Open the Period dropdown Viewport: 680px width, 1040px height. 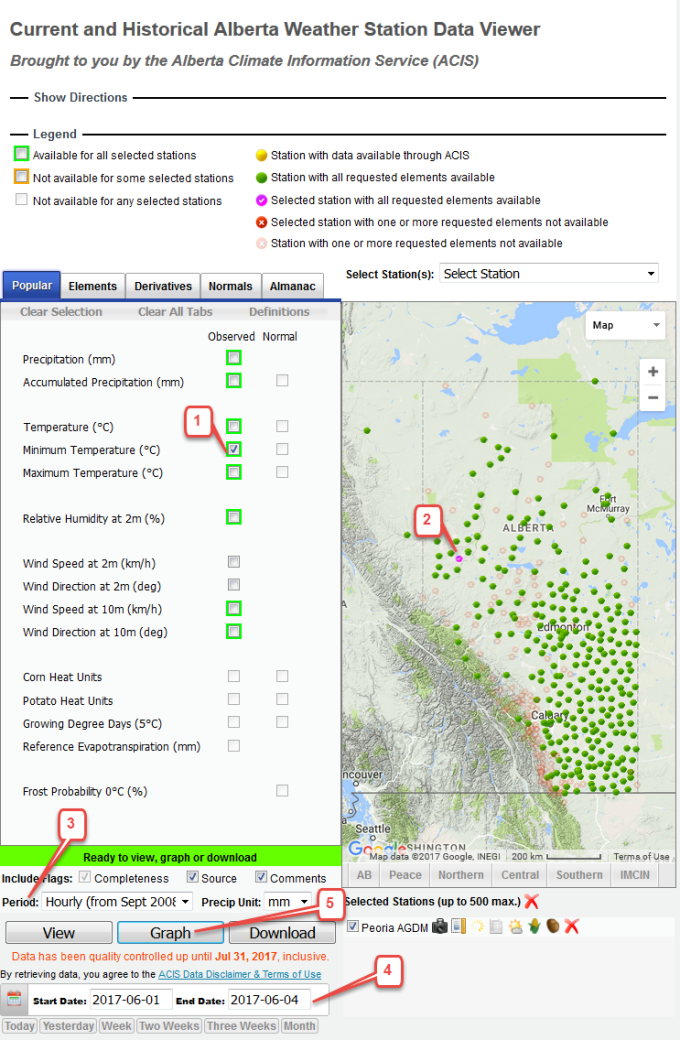117,902
